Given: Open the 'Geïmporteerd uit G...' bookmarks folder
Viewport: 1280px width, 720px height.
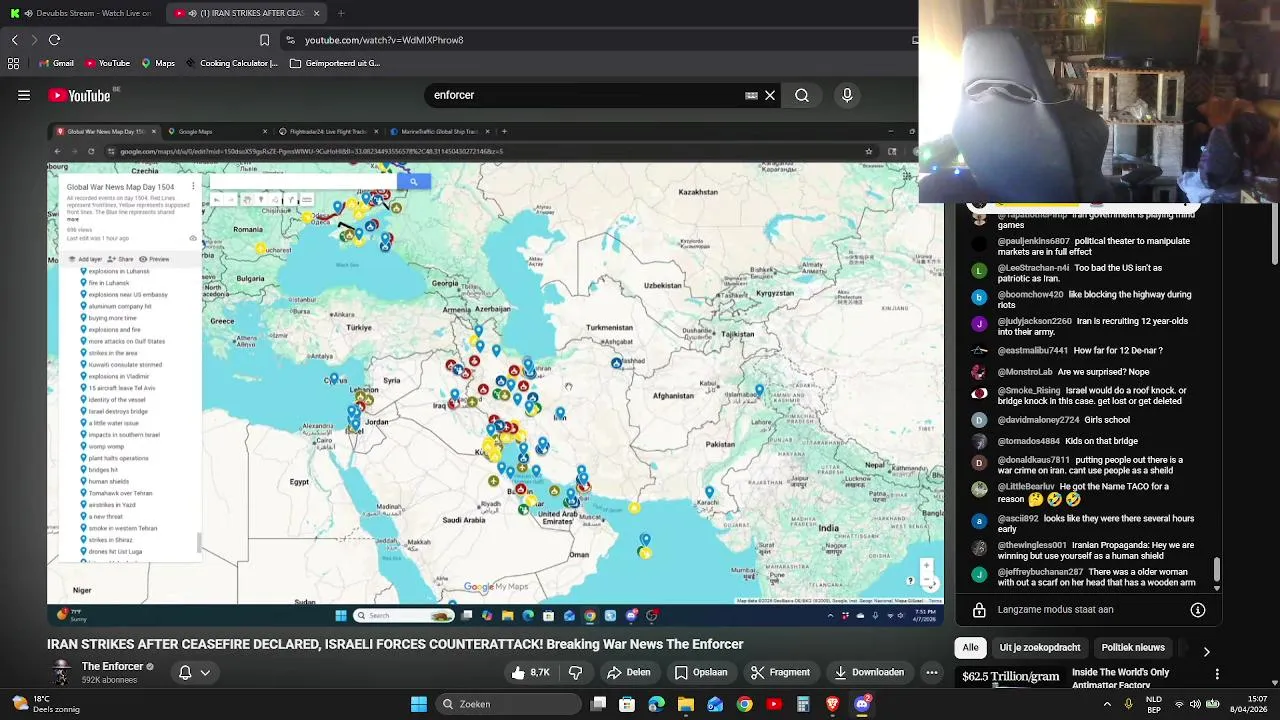Looking at the screenshot, I should [335, 63].
